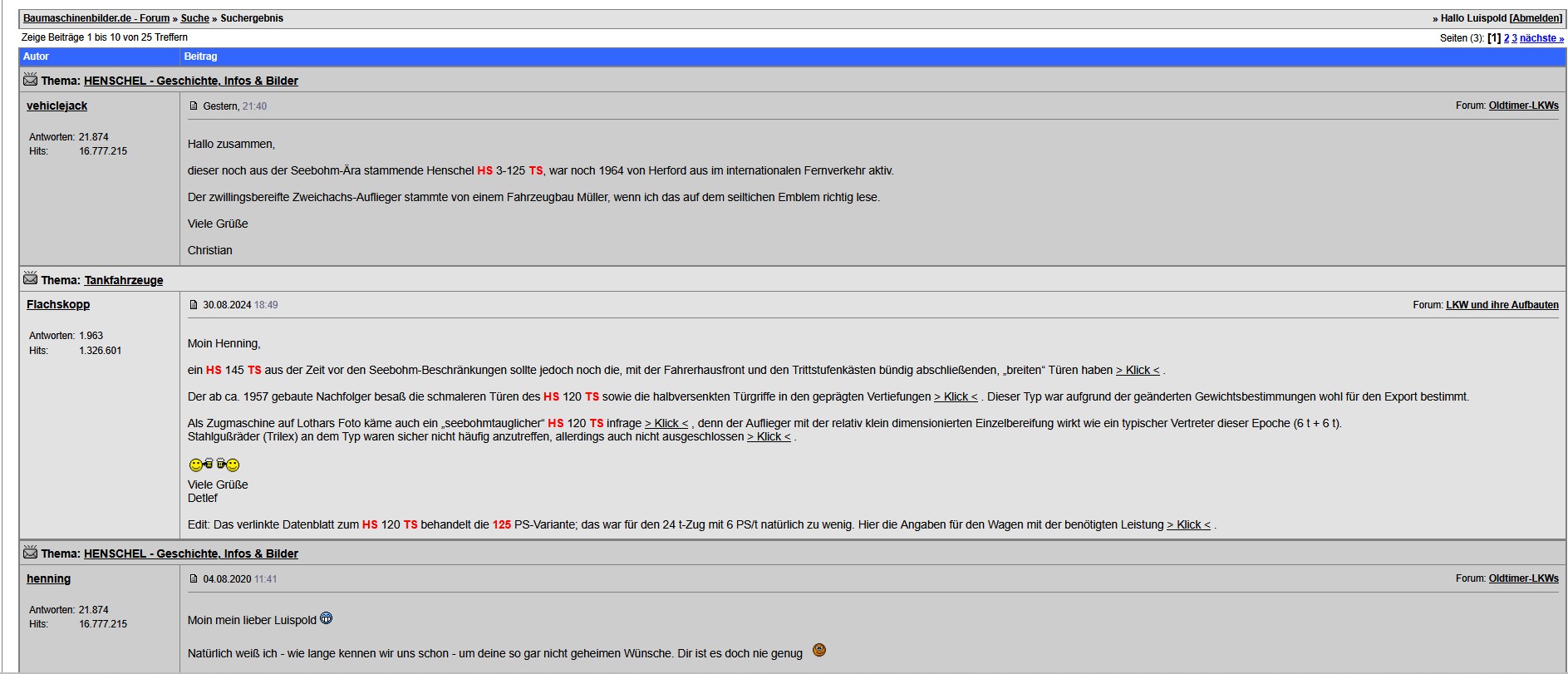Click the blue smiley after 'lieber Luispold'
This screenshot has width=1568, height=674.
tap(327, 618)
